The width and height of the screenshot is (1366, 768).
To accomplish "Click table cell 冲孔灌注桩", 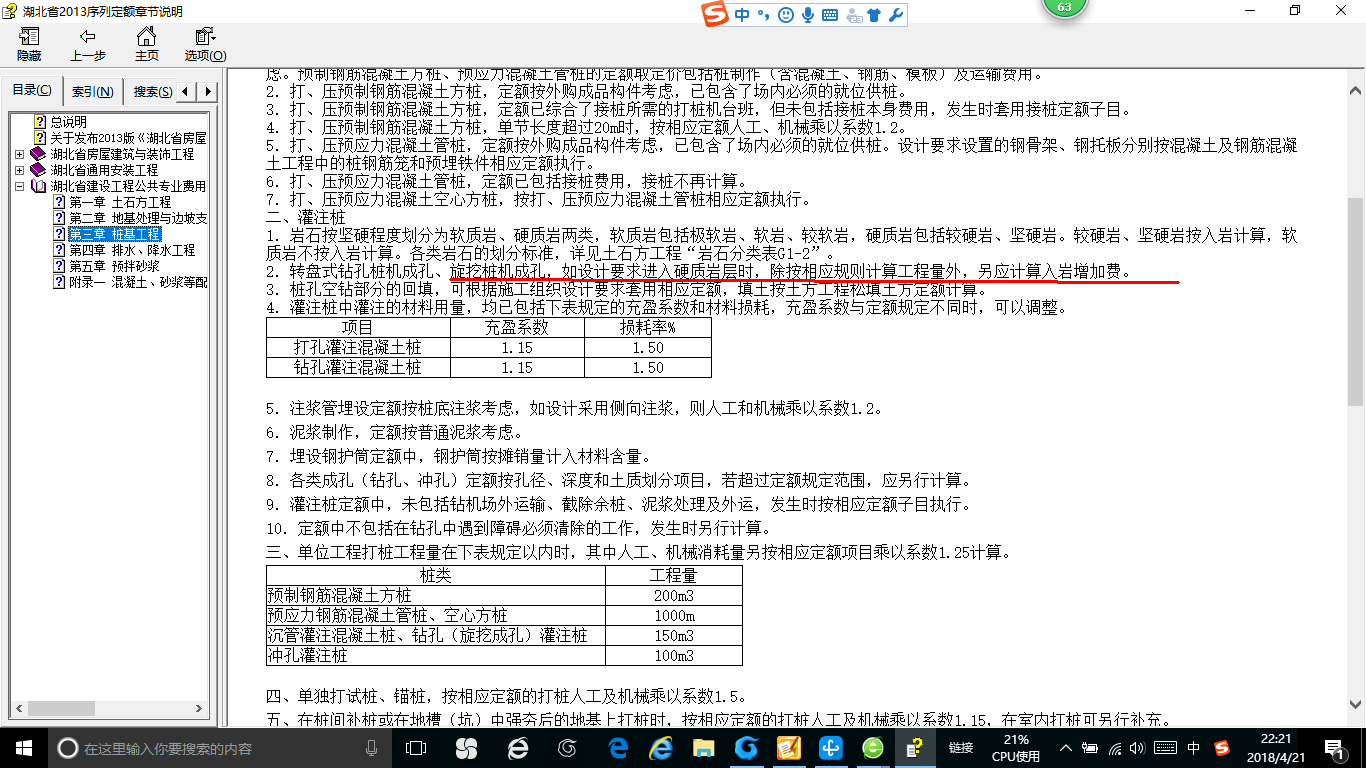I will coord(436,655).
